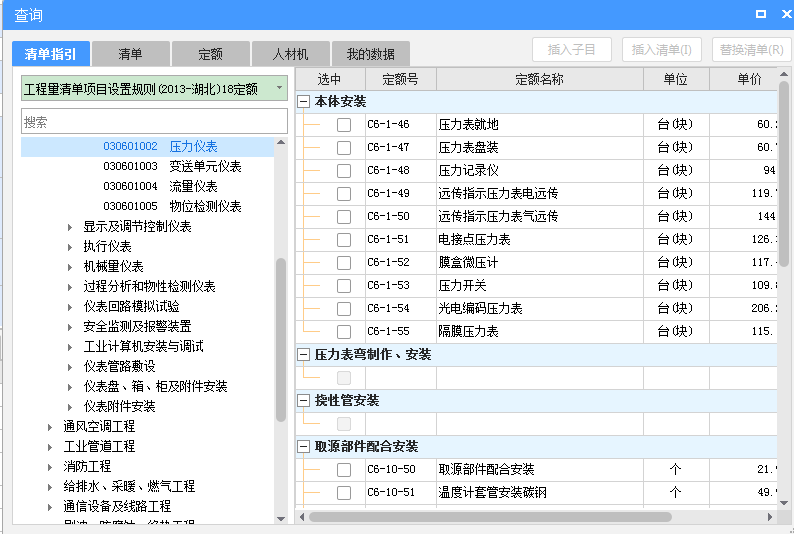Expand the 仪表附件安装 node

(x=70, y=407)
